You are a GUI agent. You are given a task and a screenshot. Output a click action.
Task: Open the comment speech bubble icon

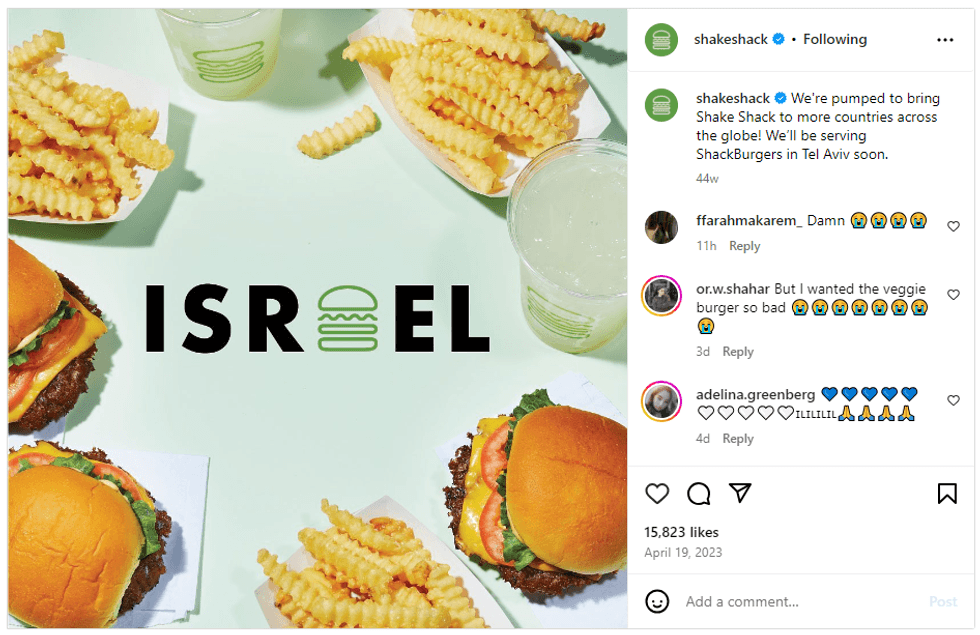pos(698,494)
